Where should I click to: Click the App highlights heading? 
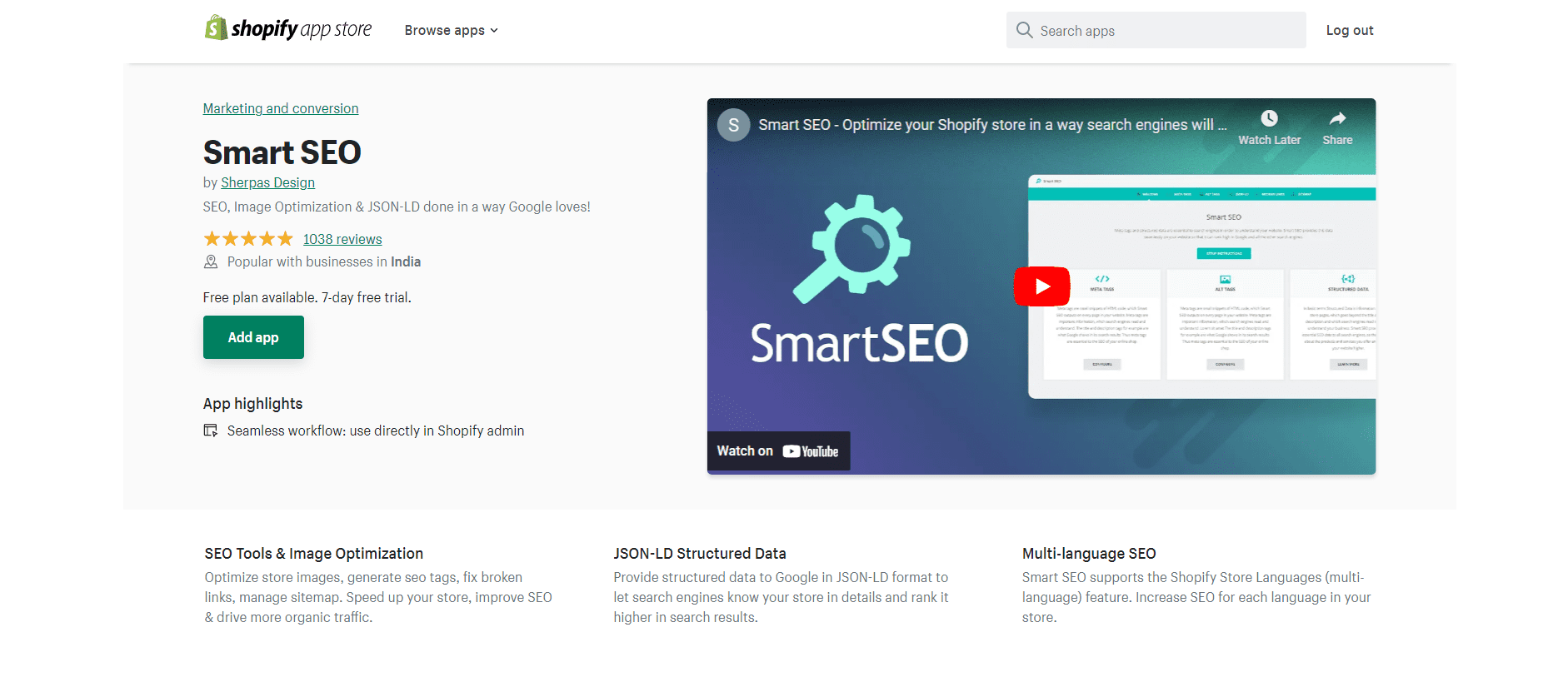point(253,404)
